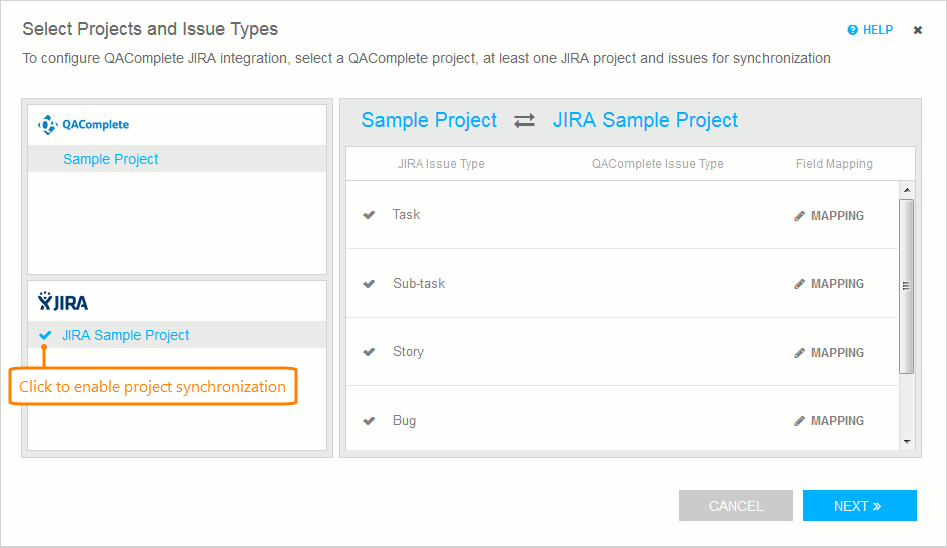Click the blue HELP question mark icon

tap(853, 30)
